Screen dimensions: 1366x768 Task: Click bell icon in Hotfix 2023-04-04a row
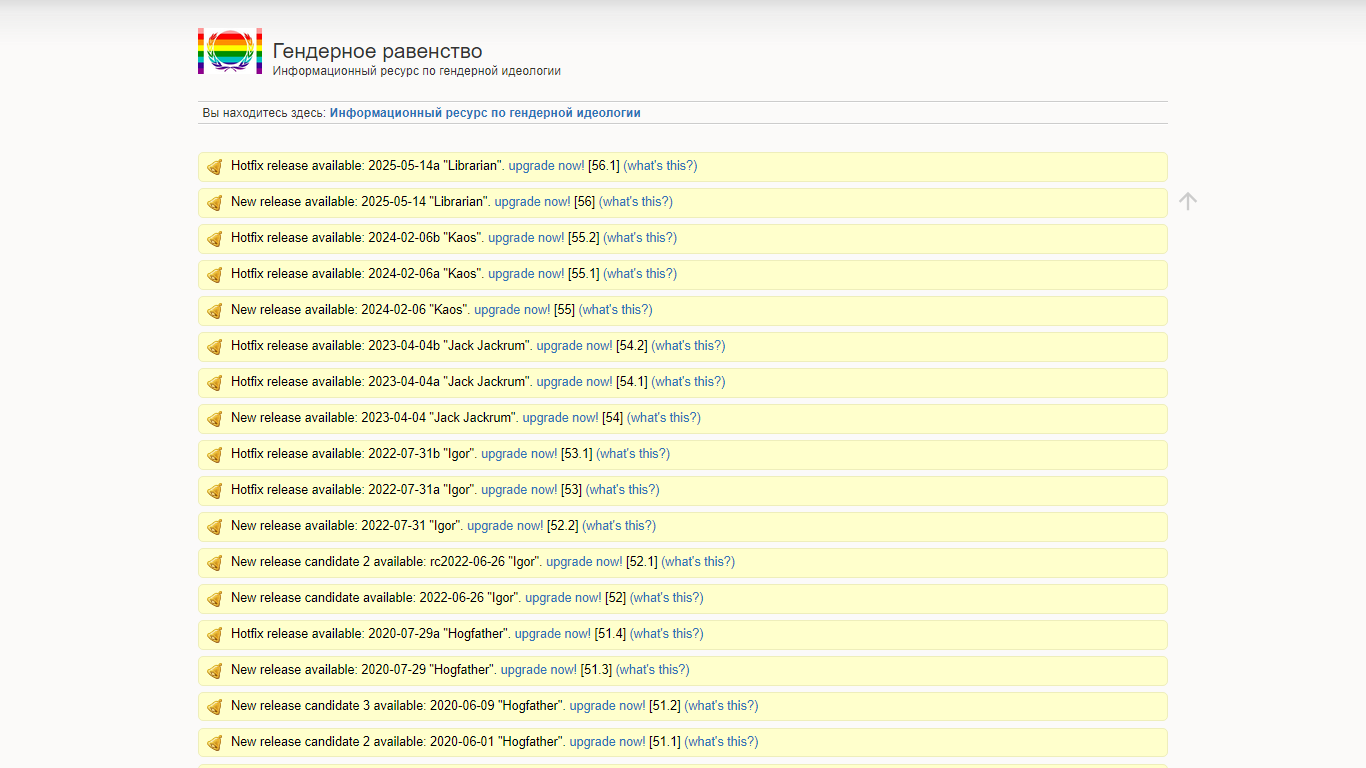tap(215, 383)
